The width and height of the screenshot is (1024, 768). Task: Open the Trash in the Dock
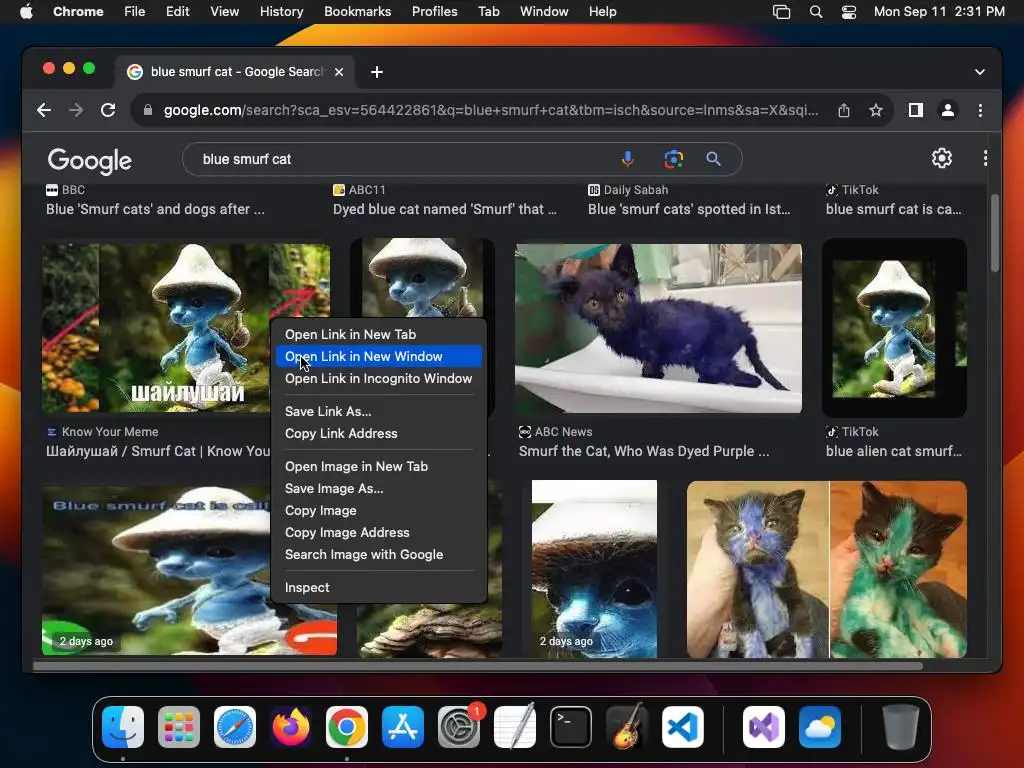click(x=900, y=727)
